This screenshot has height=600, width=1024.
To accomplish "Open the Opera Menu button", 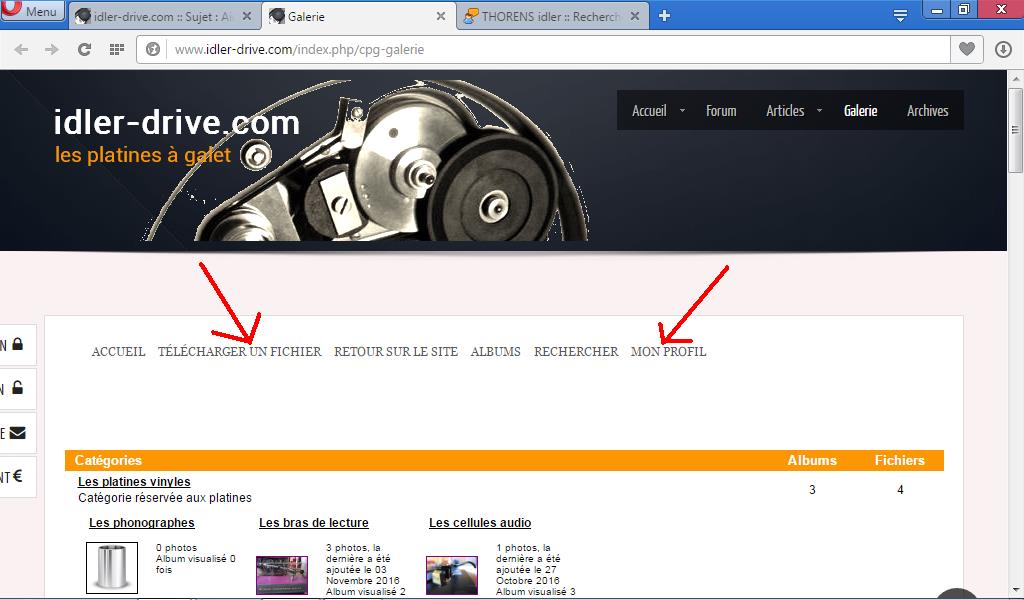I will tap(33, 12).
